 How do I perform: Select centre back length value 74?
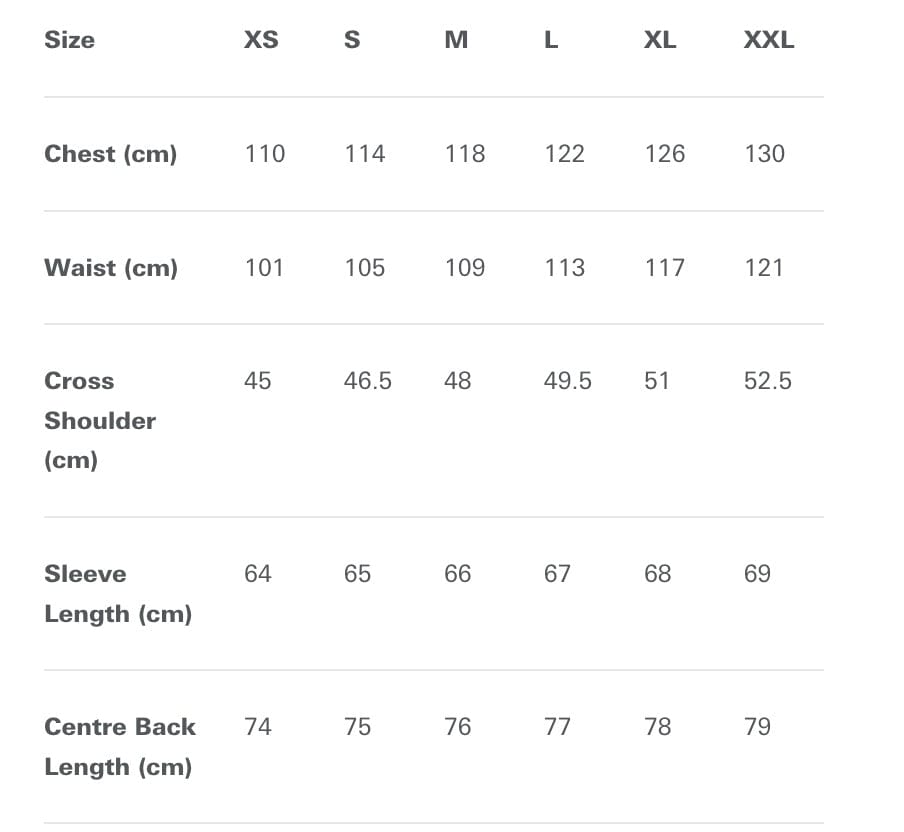tap(257, 727)
